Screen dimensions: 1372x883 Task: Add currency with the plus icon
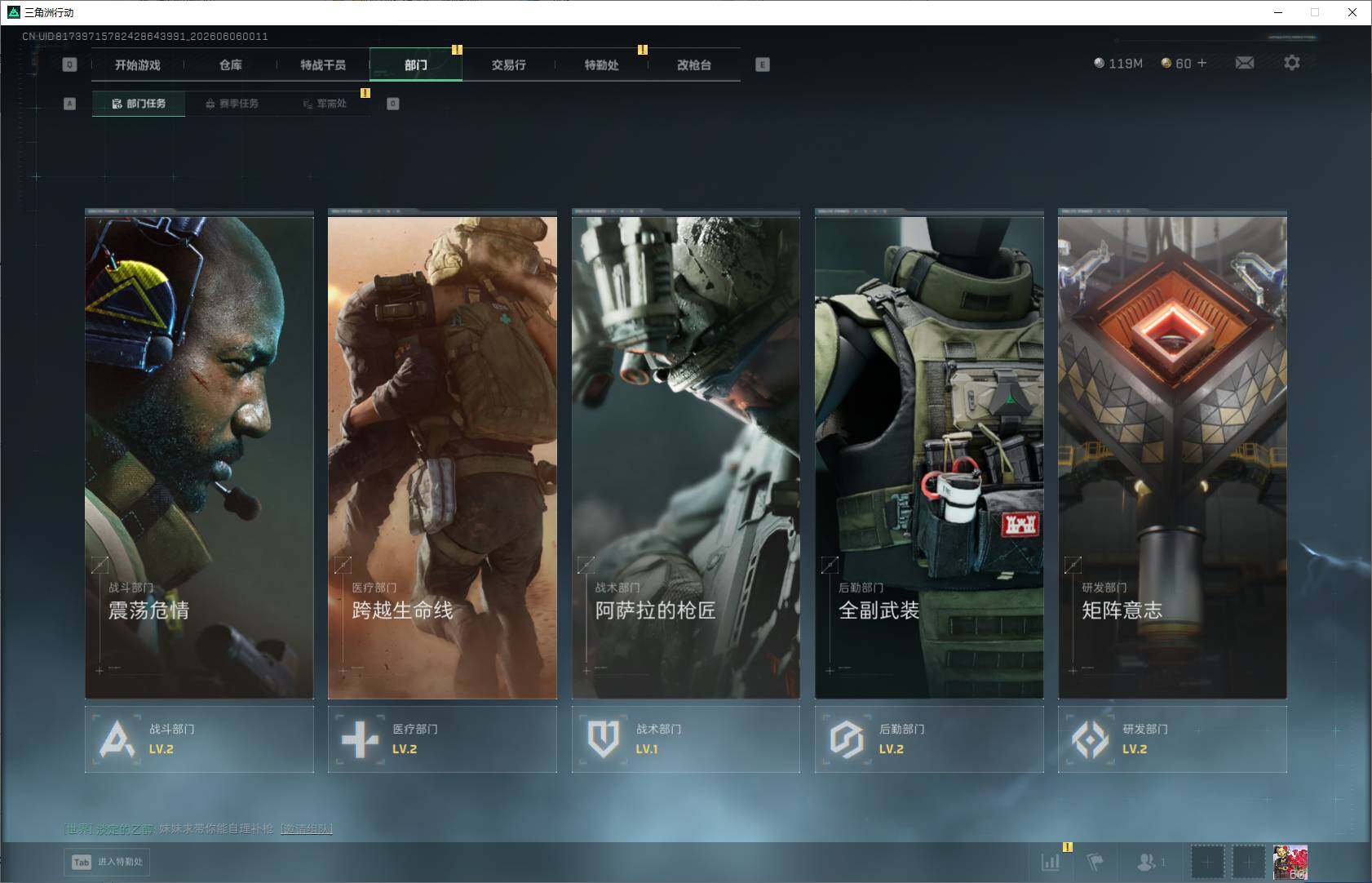coord(1202,63)
